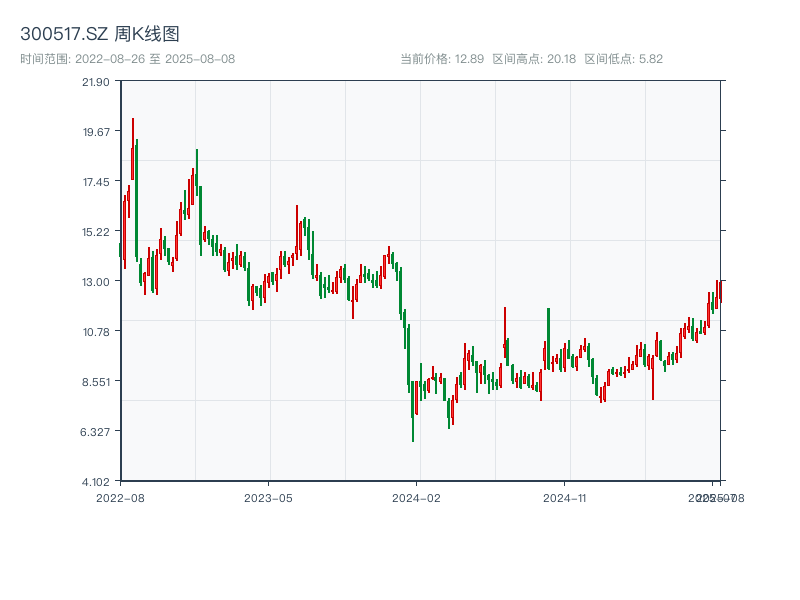Click the 21.90 price axis label

[x=96, y=81]
